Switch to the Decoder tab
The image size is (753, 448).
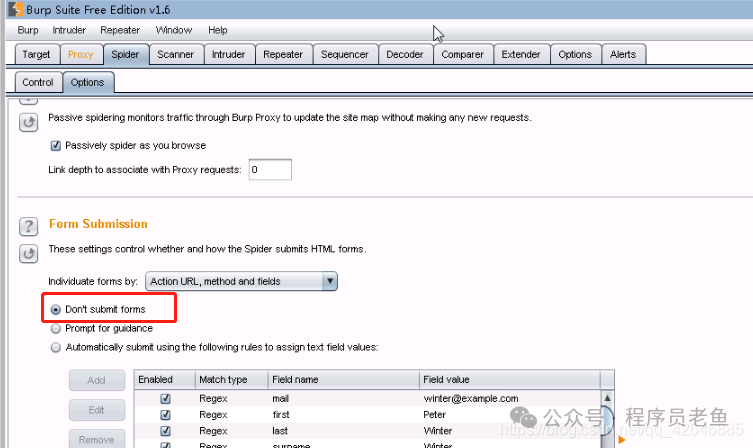click(x=405, y=54)
